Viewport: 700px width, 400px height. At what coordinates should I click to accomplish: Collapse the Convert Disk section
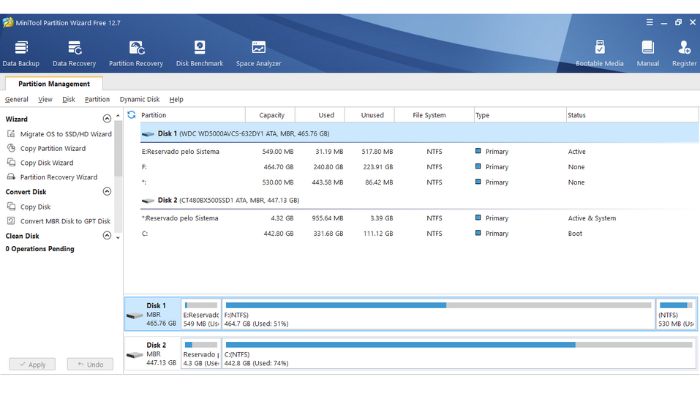107,192
